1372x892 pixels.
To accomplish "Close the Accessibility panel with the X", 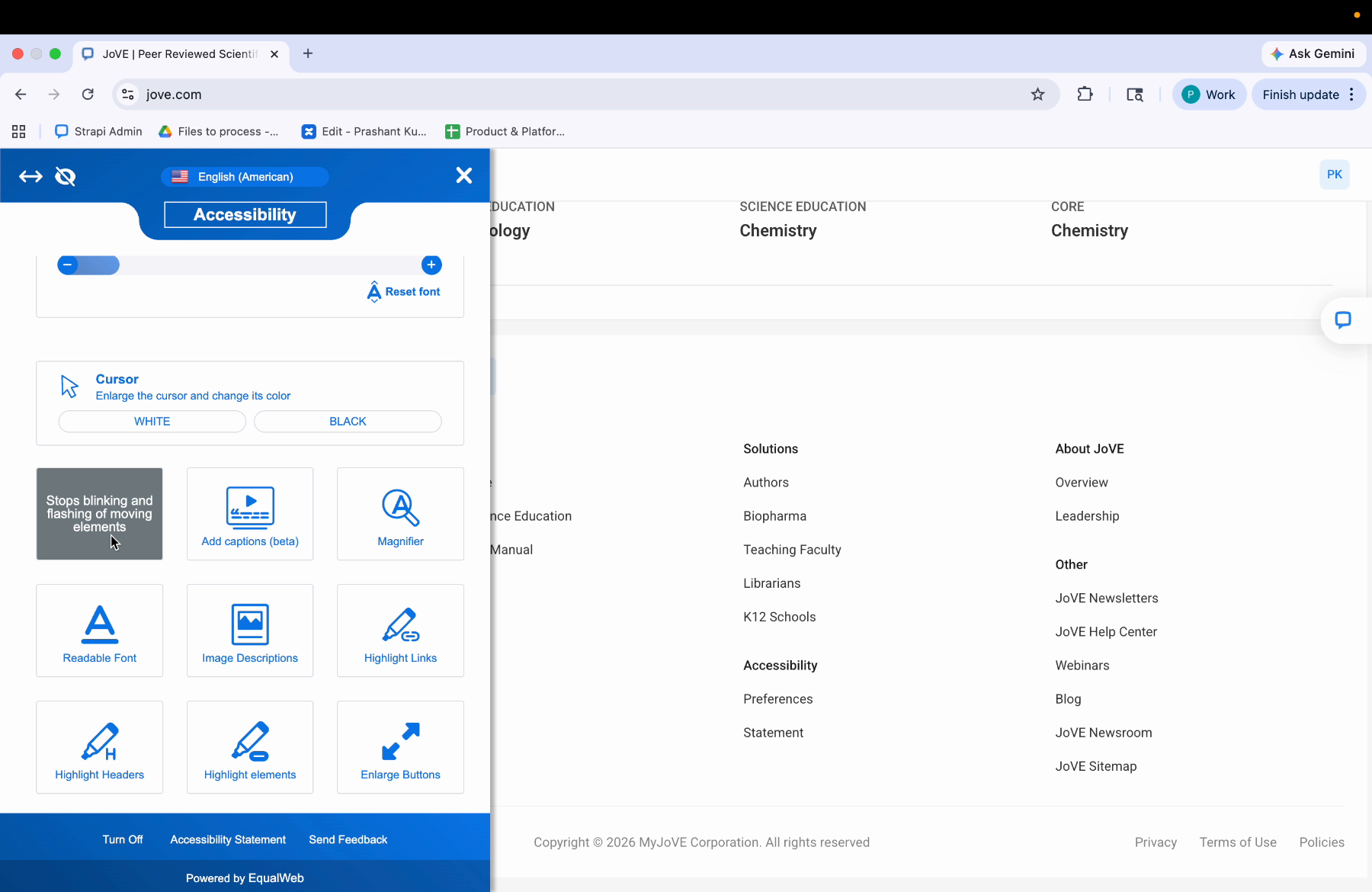I will click(x=463, y=175).
